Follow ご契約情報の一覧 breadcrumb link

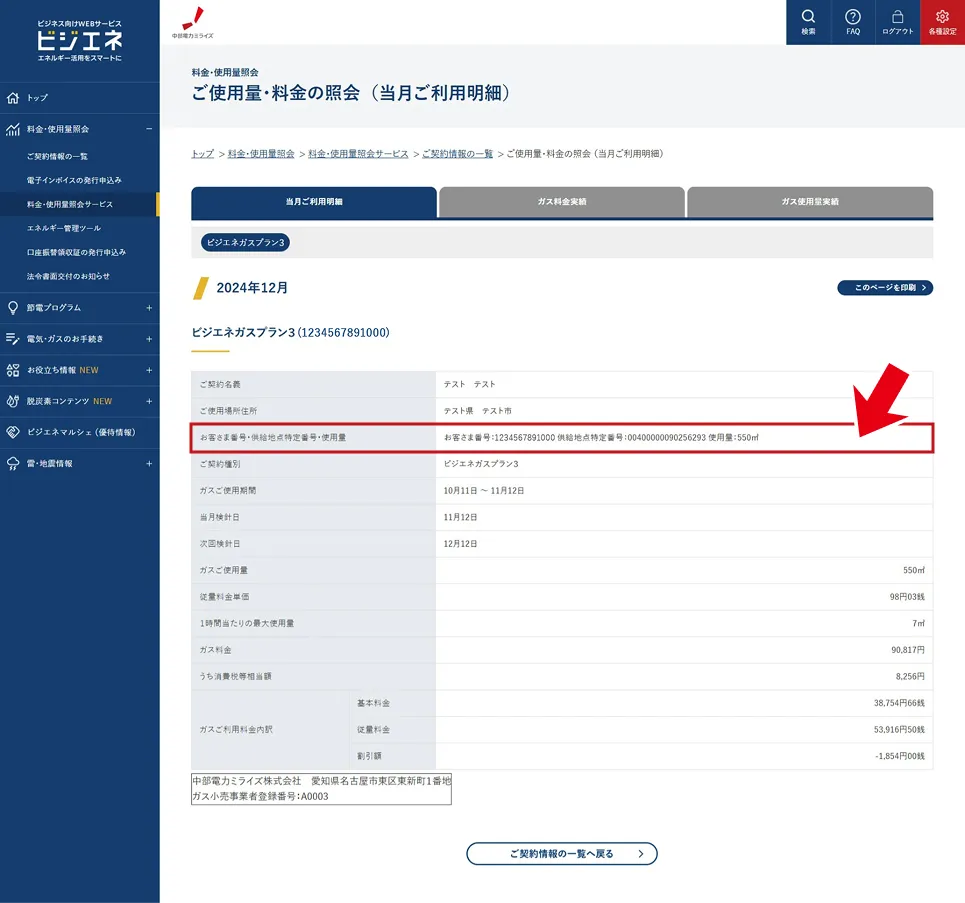coord(457,154)
